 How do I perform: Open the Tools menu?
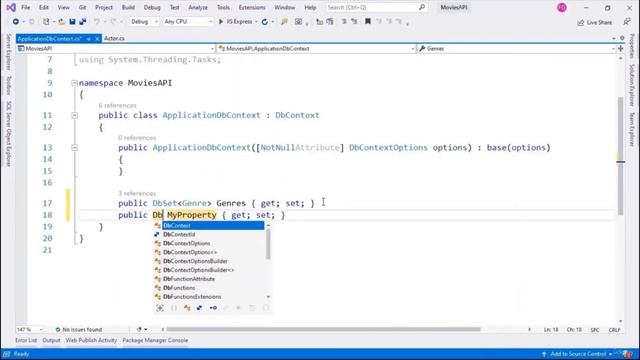click(223, 7)
